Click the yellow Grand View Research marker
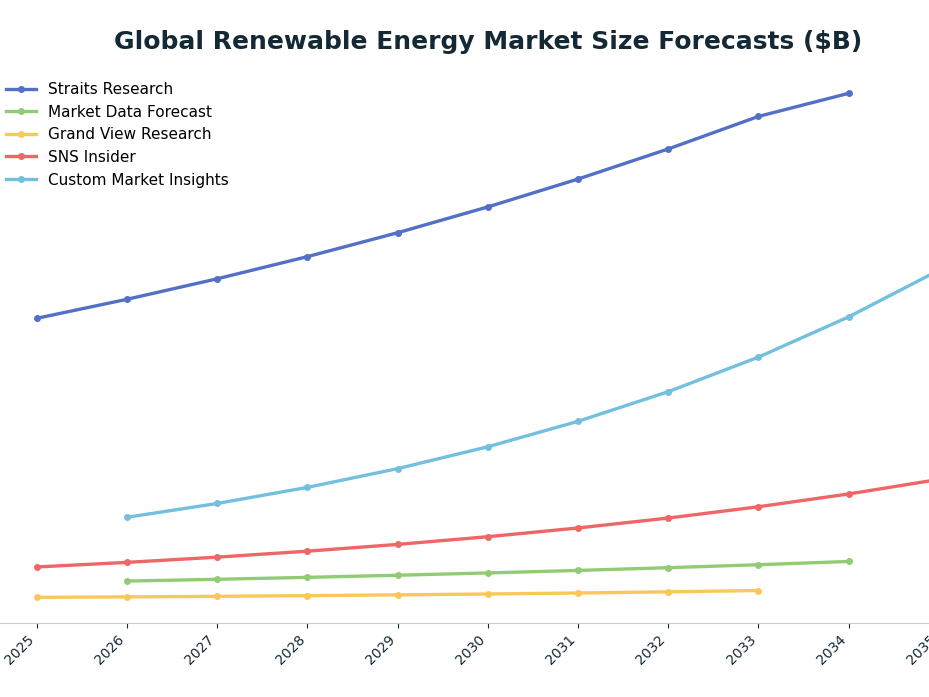929x697 pixels. tap(21, 135)
